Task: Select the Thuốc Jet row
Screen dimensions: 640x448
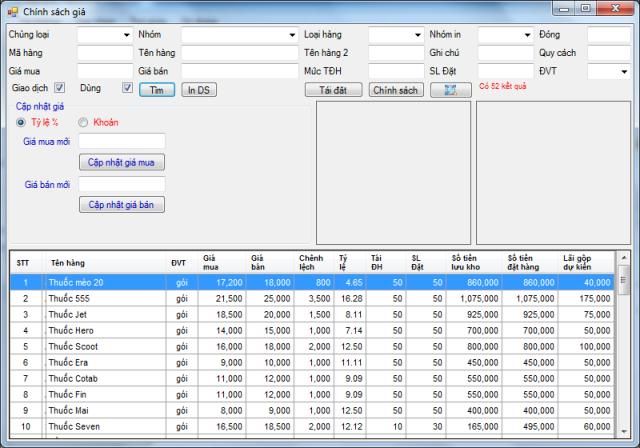Action: coord(312,314)
